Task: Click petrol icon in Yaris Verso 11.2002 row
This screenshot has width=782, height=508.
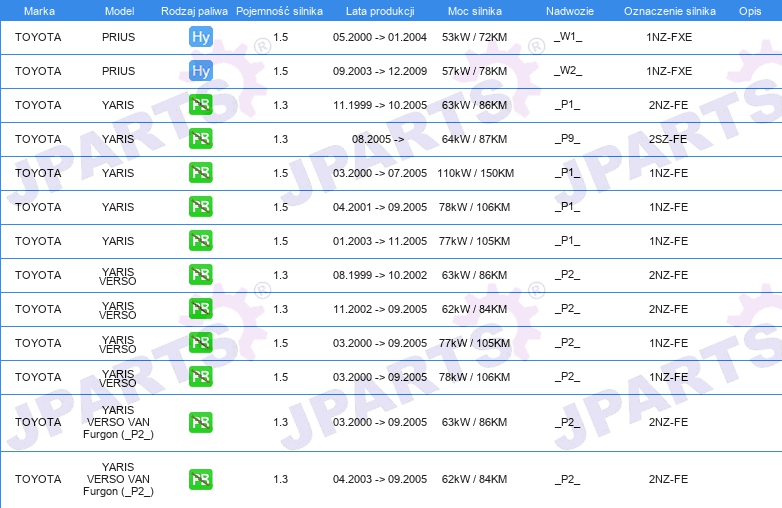Action: (x=200, y=309)
